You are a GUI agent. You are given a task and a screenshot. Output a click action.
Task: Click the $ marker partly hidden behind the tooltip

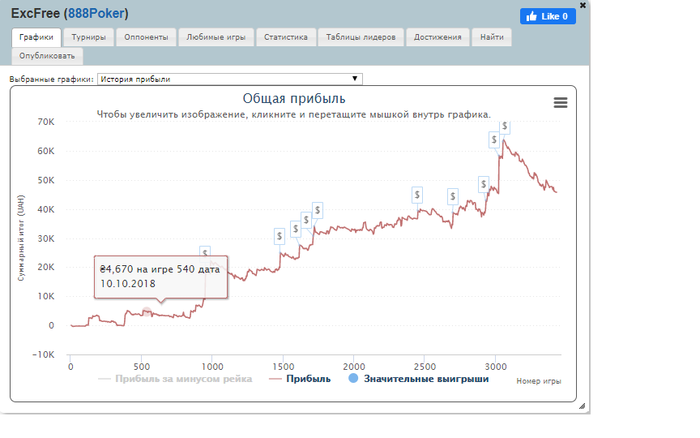(205, 253)
